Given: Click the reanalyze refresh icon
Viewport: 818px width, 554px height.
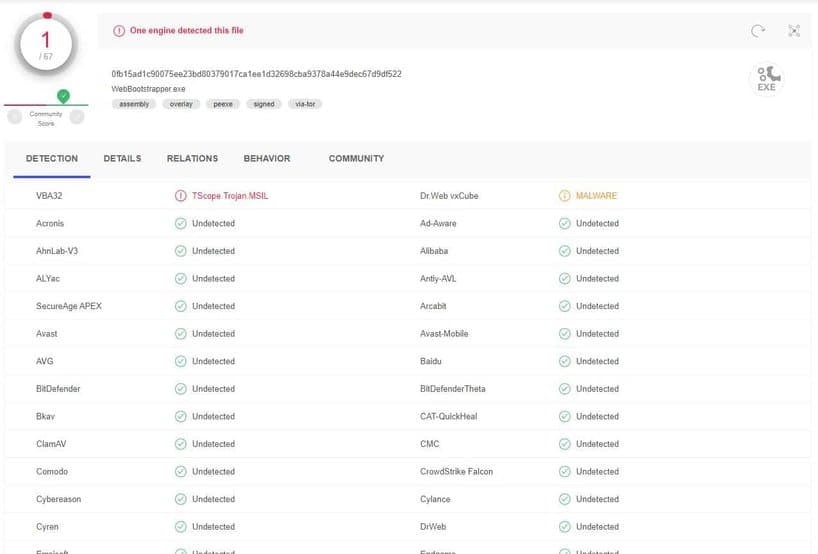Looking at the screenshot, I should click(x=757, y=31).
